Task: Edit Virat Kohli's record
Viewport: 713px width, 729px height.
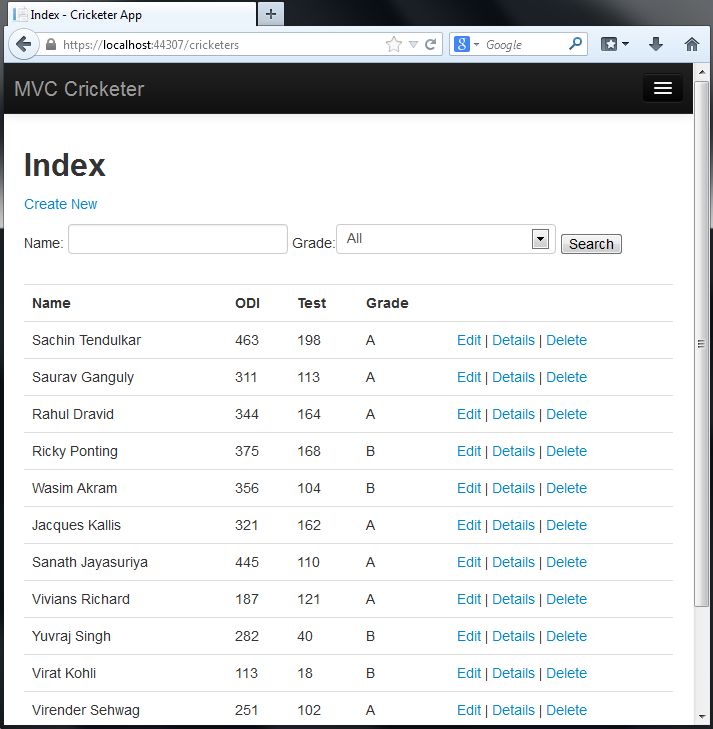Action: tap(469, 673)
